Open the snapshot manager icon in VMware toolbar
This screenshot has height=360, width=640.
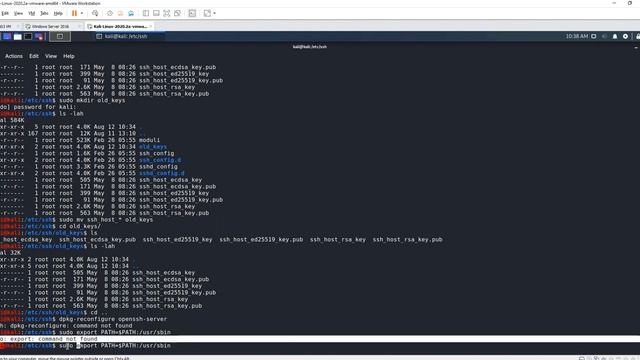(131, 13)
